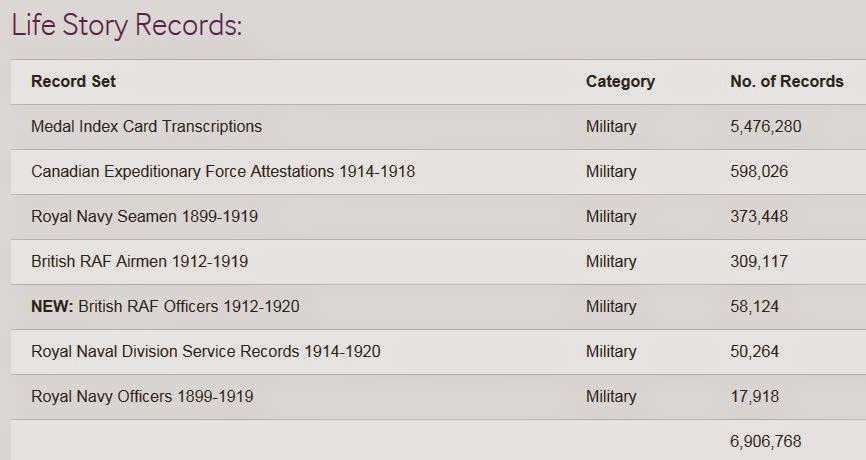
Task: Click the 309,117 records count
Action: point(759,262)
